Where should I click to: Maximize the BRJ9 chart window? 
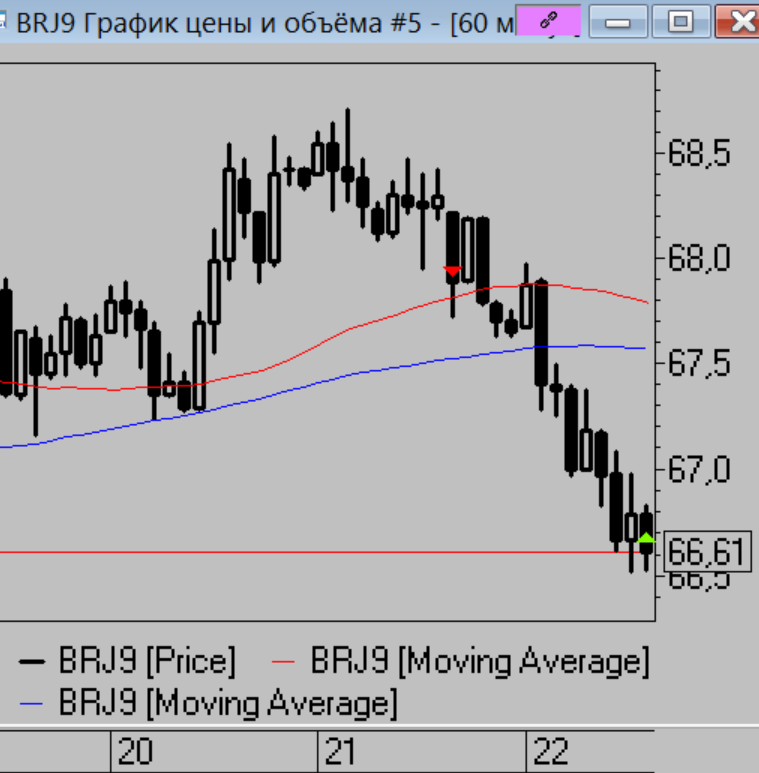coord(682,21)
